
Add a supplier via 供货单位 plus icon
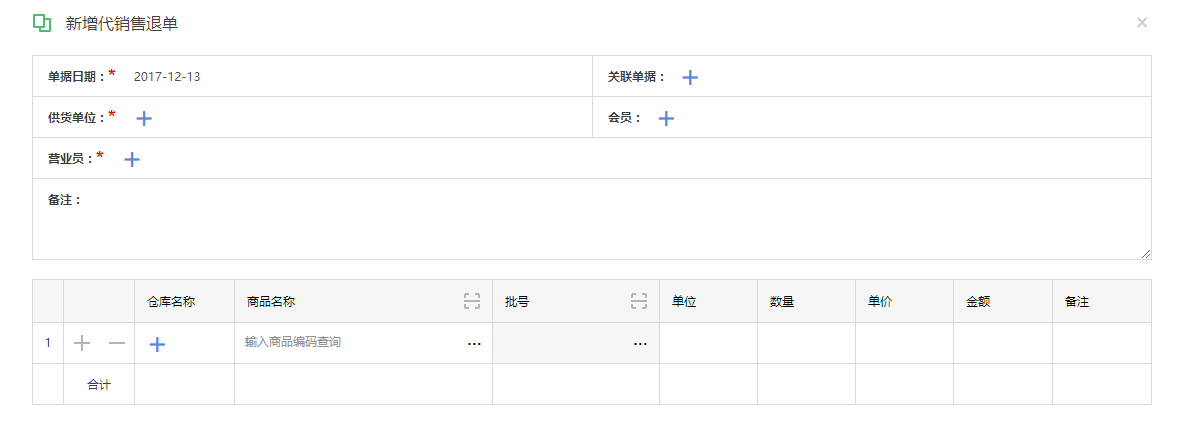tap(144, 118)
